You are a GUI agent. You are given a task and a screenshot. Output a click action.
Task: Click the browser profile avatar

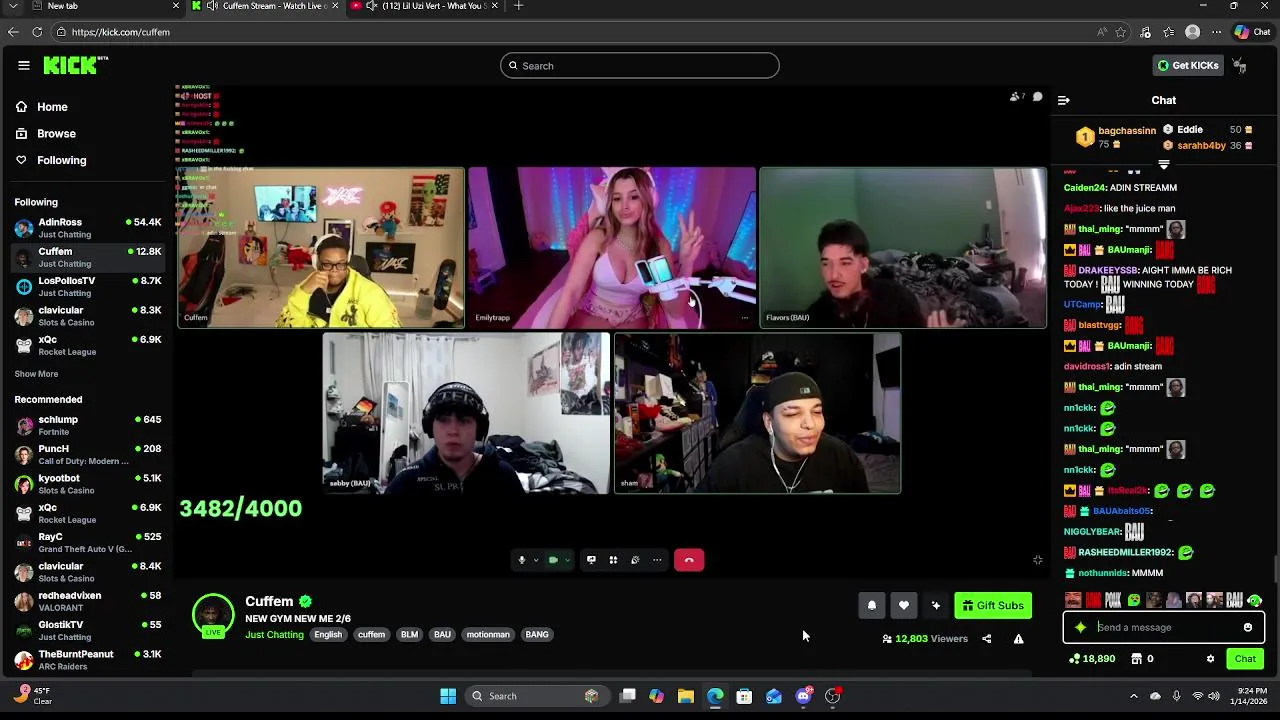coord(1192,32)
